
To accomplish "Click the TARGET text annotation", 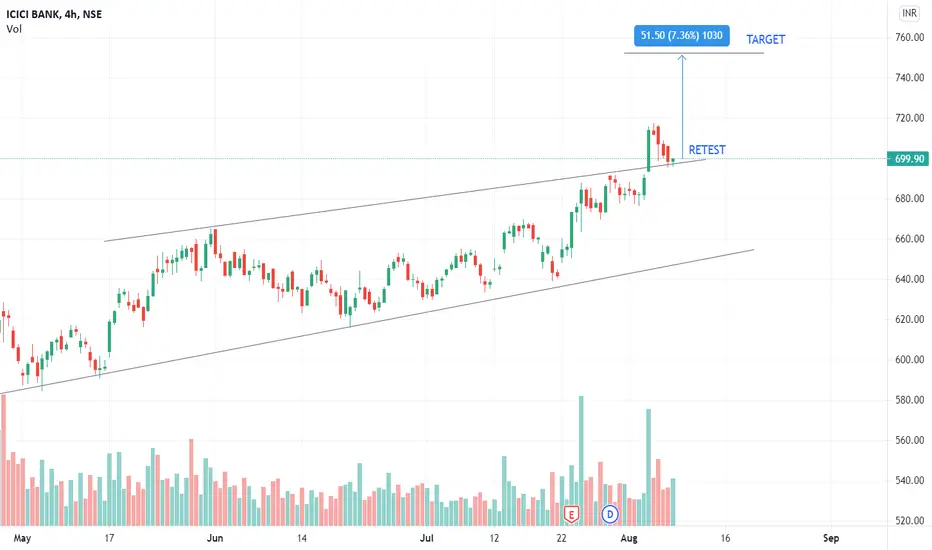I will tap(766, 39).
